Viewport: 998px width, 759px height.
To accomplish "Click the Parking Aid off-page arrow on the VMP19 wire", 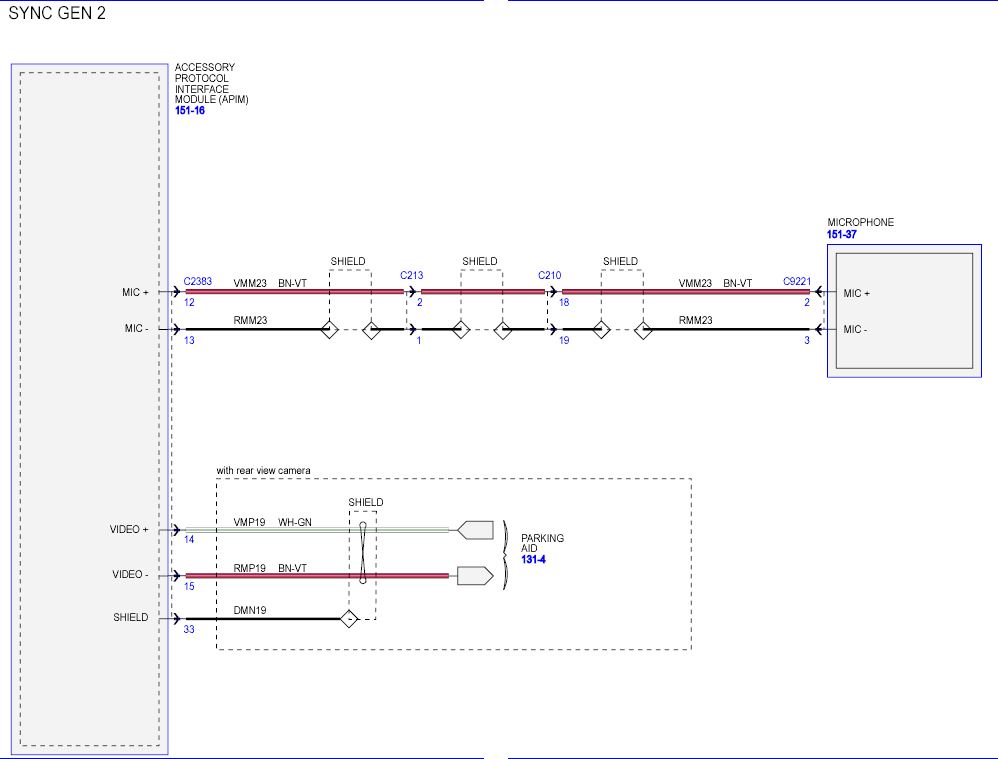I will [x=475, y=530].
